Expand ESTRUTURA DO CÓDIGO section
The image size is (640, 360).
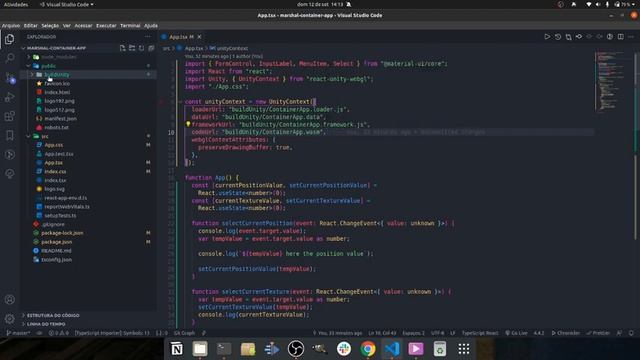pyautogui.click(x=53, y=316)
